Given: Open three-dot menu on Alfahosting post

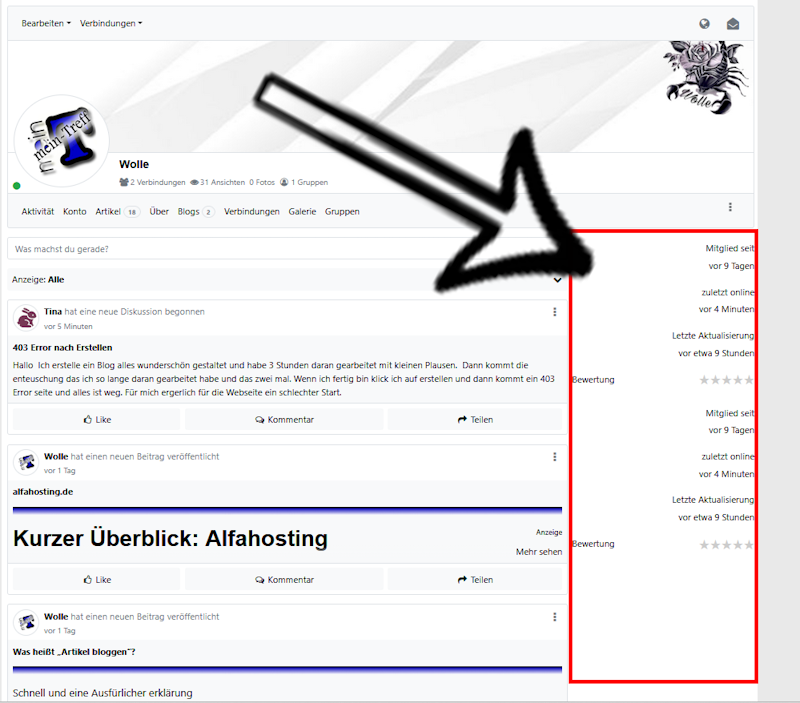Looking at the screenshot, I should tap(555, 457).
